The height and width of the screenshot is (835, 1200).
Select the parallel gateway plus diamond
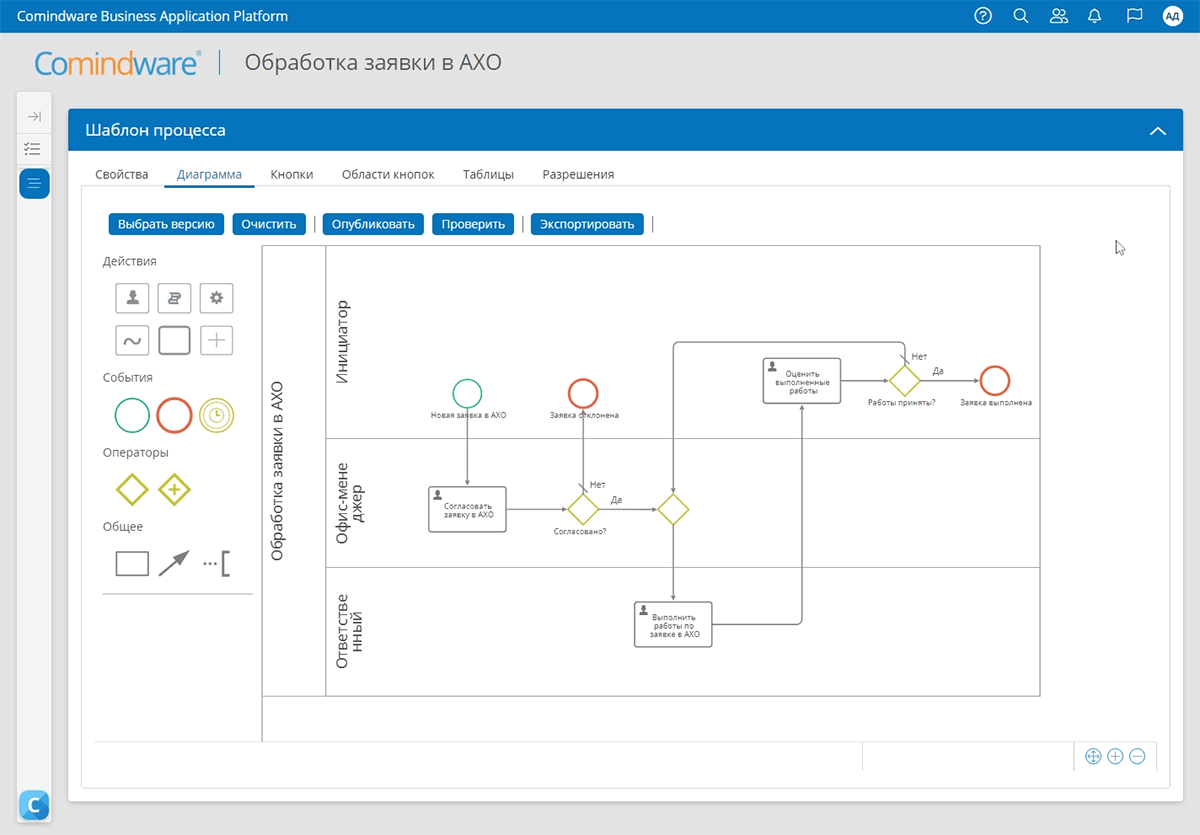pos(174,490)
